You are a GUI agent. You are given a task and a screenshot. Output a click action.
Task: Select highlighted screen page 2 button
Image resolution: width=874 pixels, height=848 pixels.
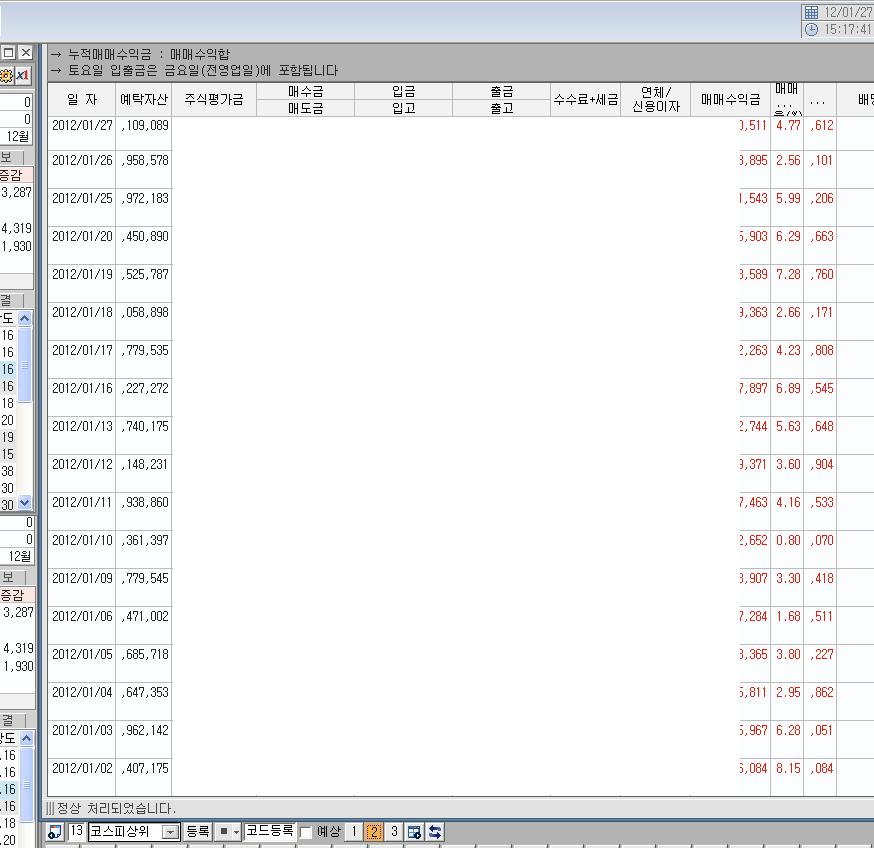374,832
